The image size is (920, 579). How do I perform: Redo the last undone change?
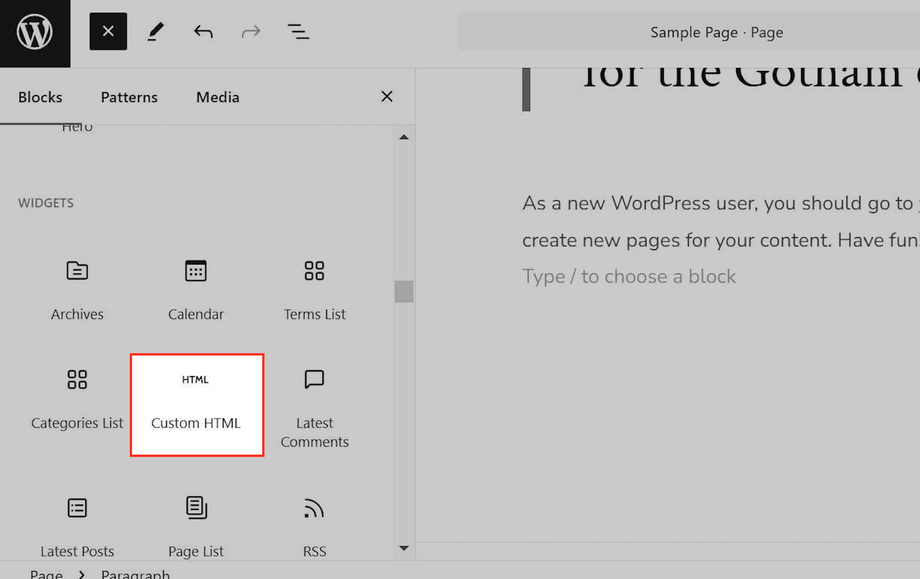coord(251,32)
